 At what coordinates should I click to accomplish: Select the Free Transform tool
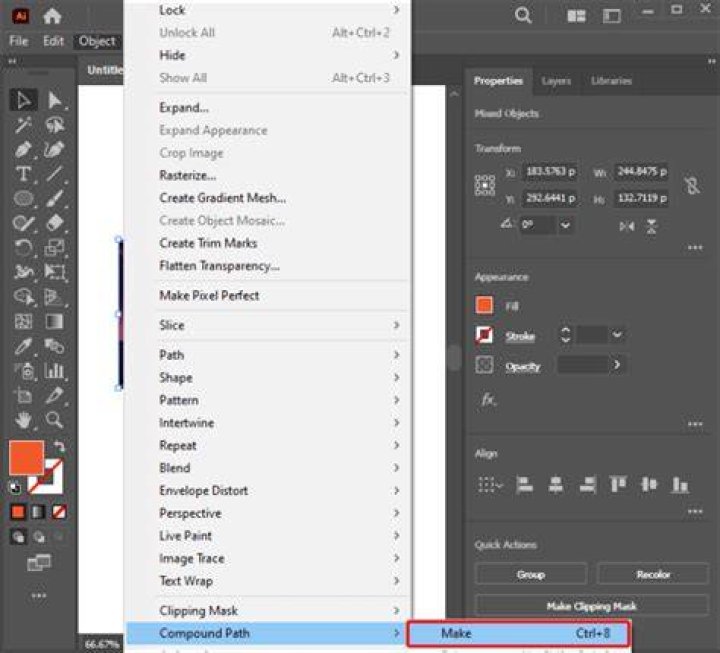(x=55, y=272)
